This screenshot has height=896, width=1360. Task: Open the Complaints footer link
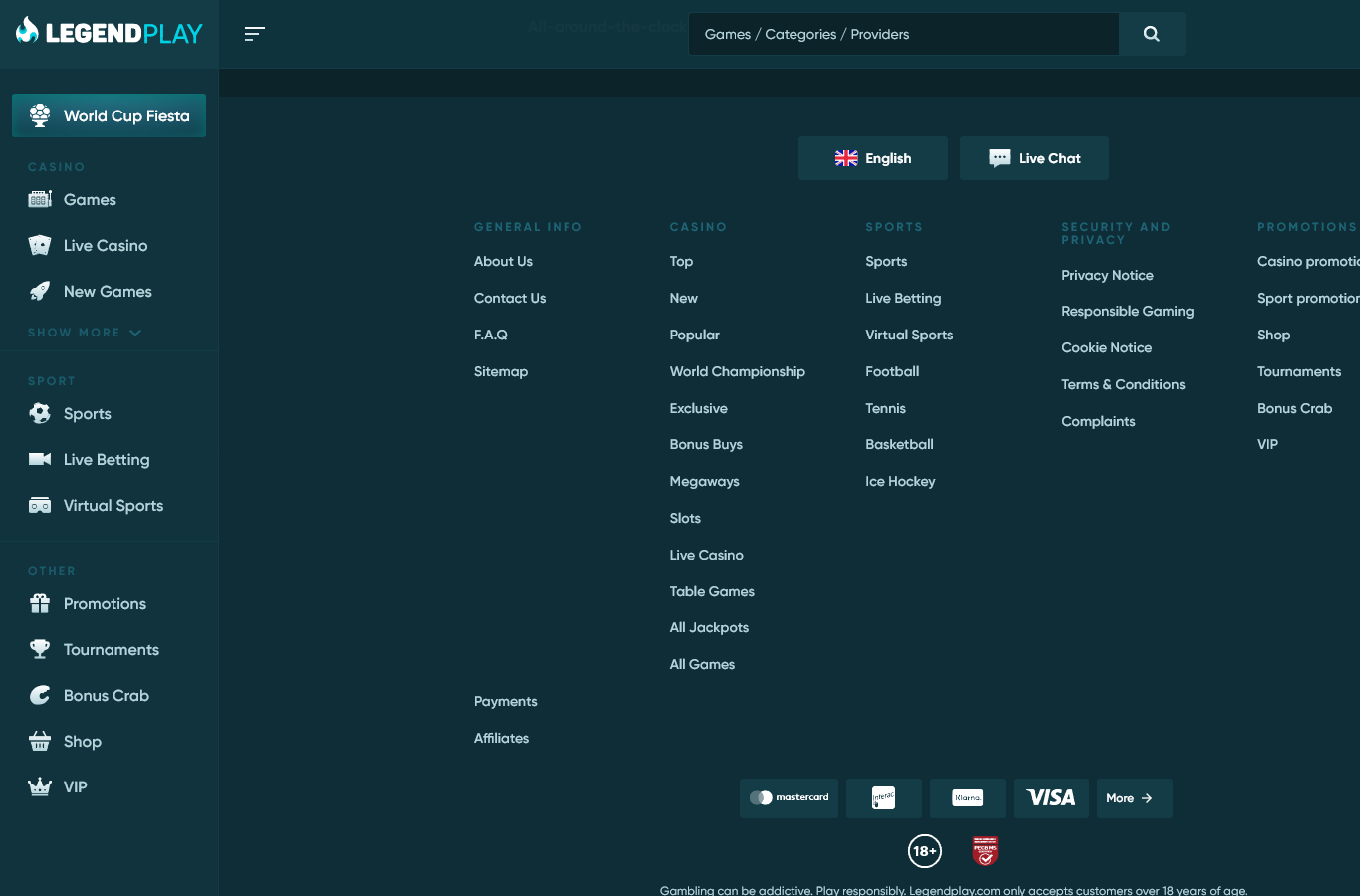(1098, 421)
